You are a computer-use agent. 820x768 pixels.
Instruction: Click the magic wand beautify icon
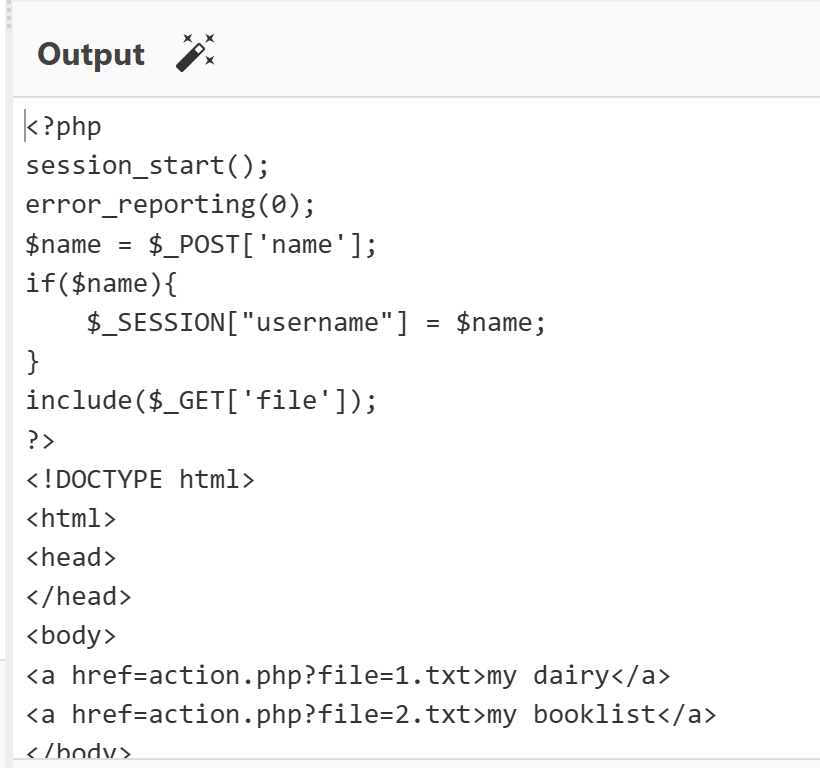[195, 53]
